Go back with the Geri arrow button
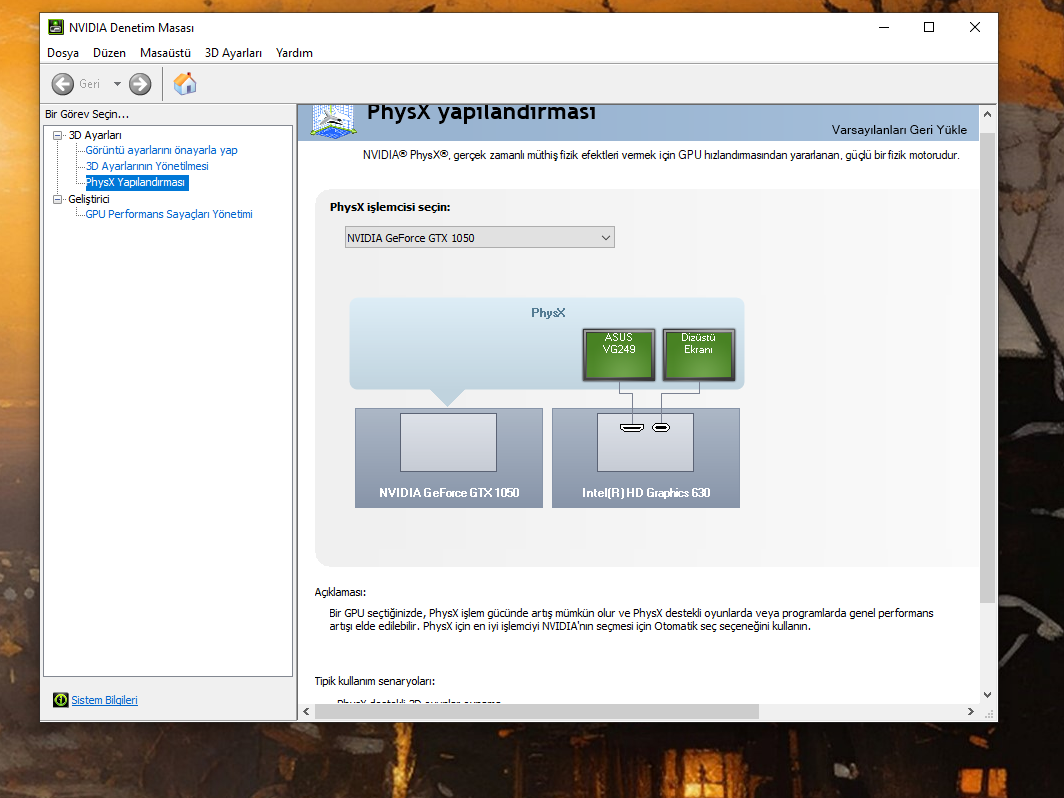This screenshot has height=798, width=1064. (63, 84)
